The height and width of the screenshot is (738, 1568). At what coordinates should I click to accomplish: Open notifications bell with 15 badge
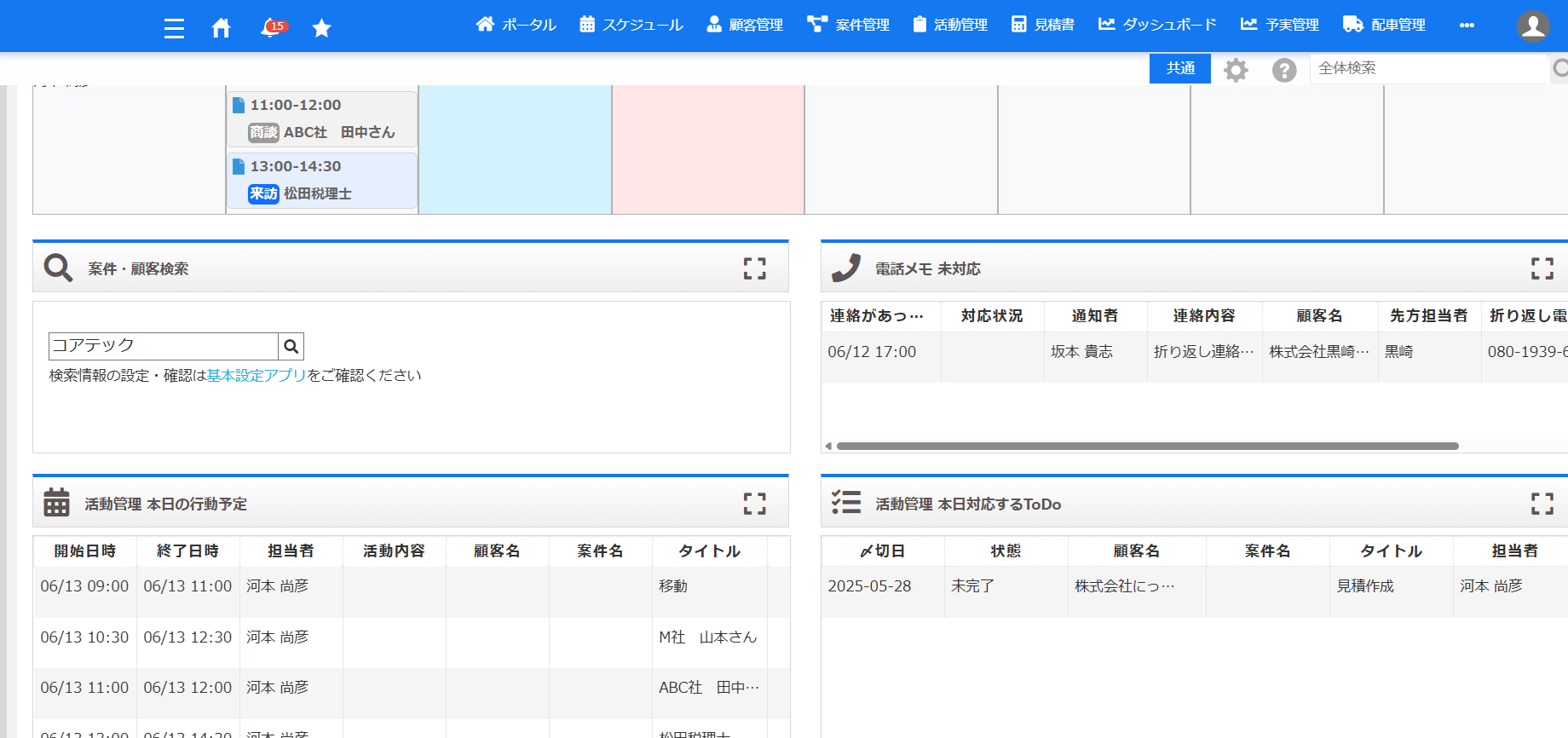pos(272,28)
